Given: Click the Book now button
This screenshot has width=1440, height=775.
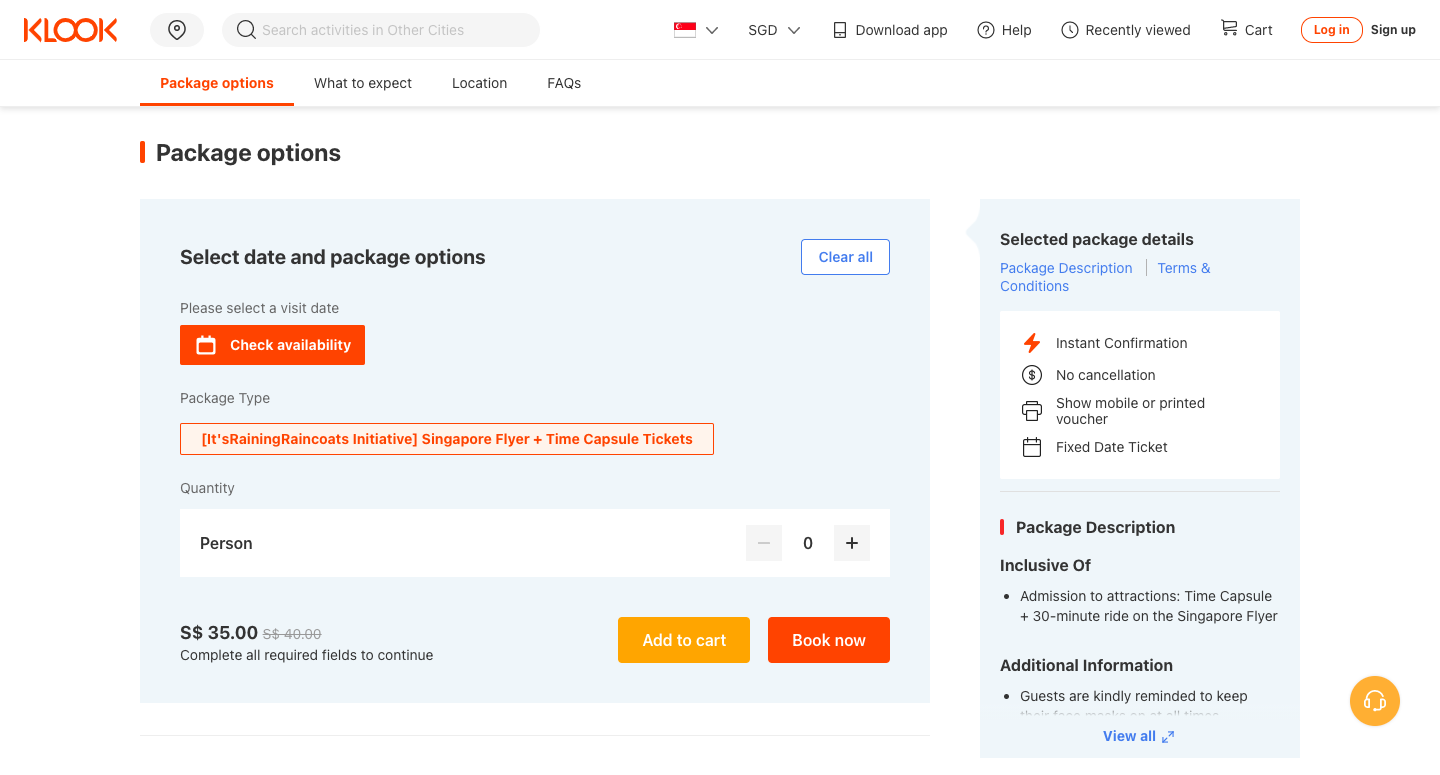Looking at the screenshot, I should (x=829, y=640).
